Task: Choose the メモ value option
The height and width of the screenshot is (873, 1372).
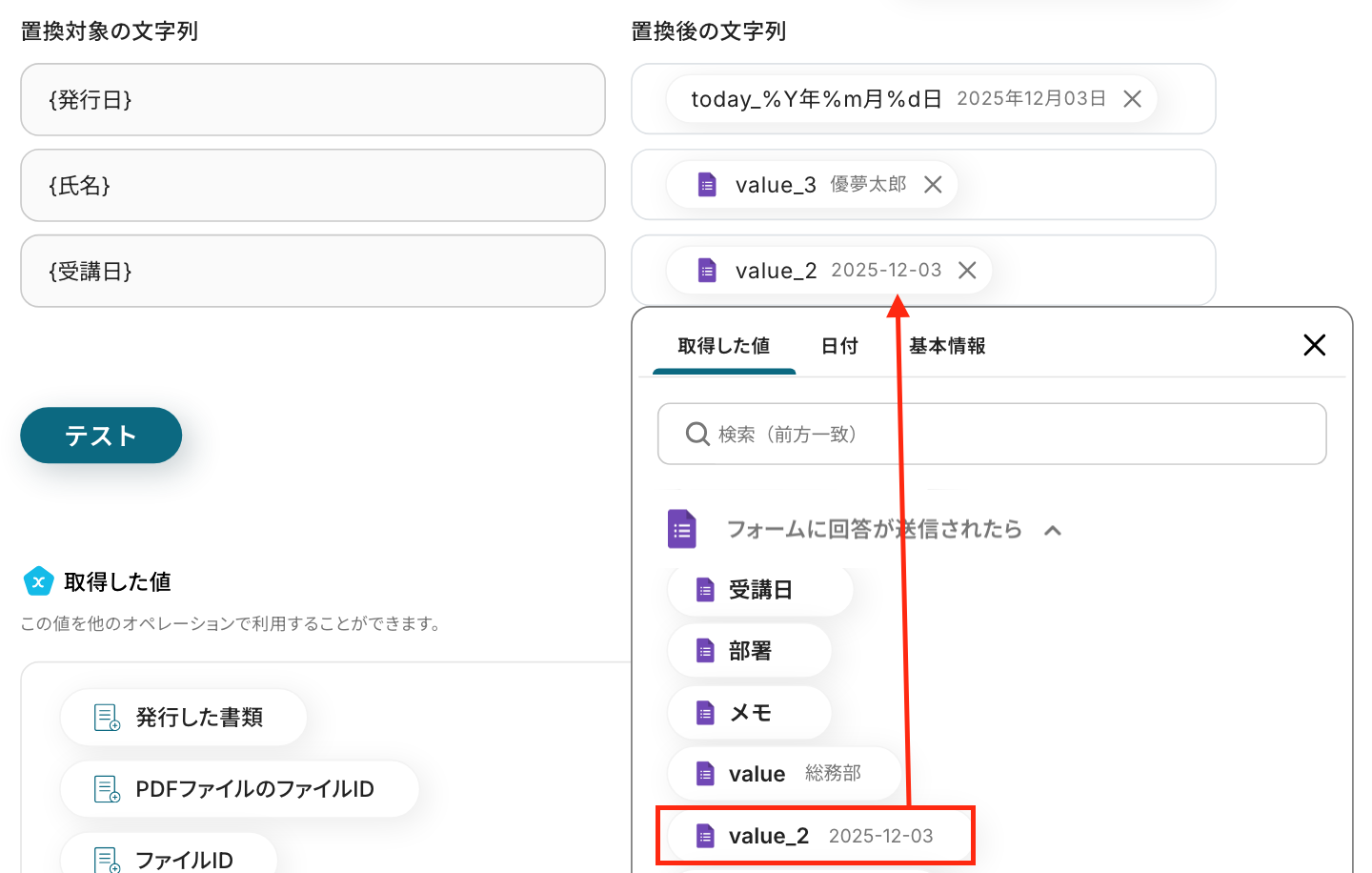Action: (x=749, y=713)
